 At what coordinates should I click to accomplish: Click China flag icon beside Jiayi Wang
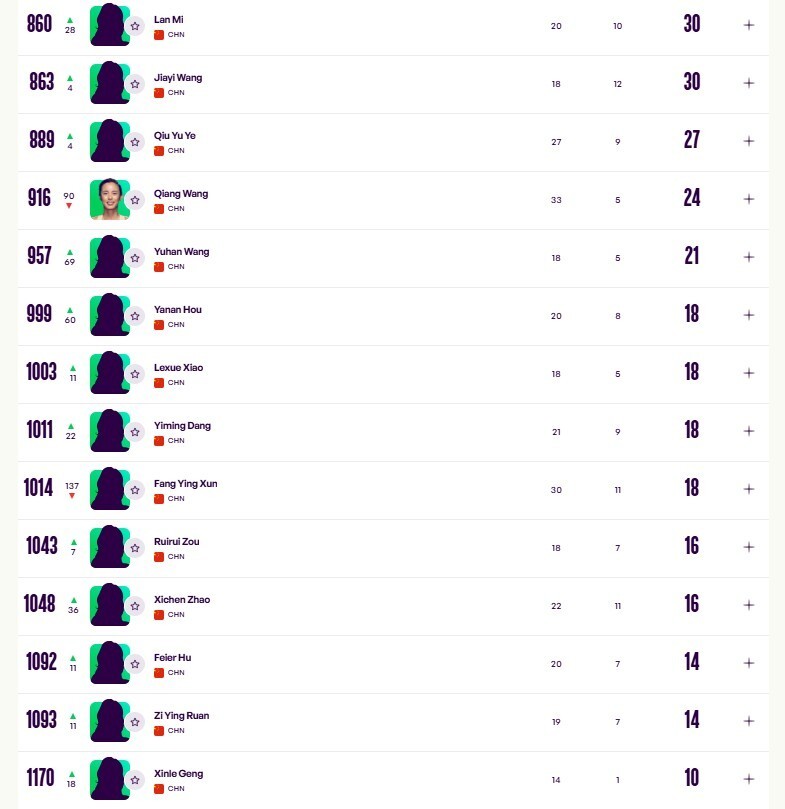(159, 93)
